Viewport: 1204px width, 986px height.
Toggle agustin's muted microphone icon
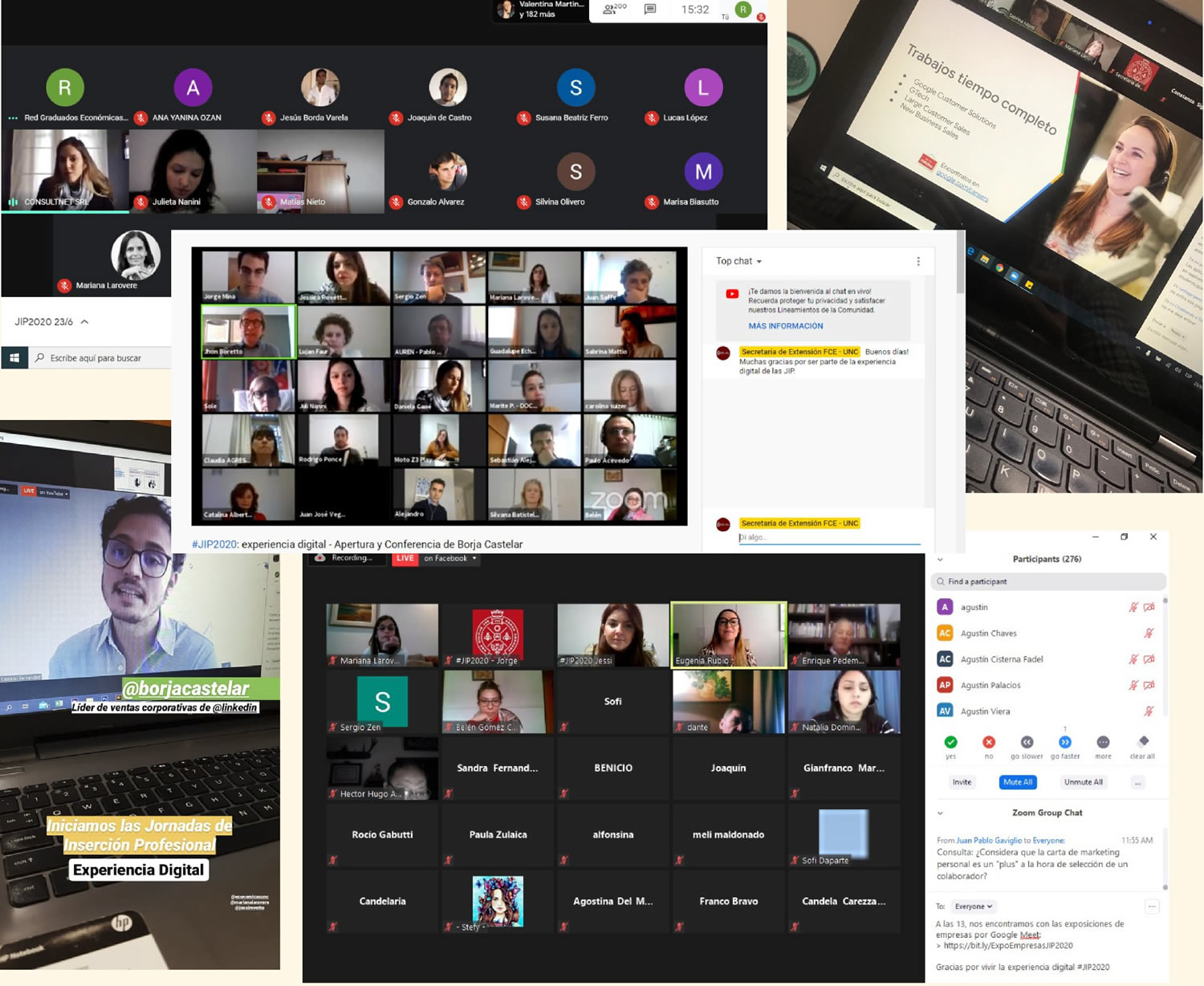1133,607
